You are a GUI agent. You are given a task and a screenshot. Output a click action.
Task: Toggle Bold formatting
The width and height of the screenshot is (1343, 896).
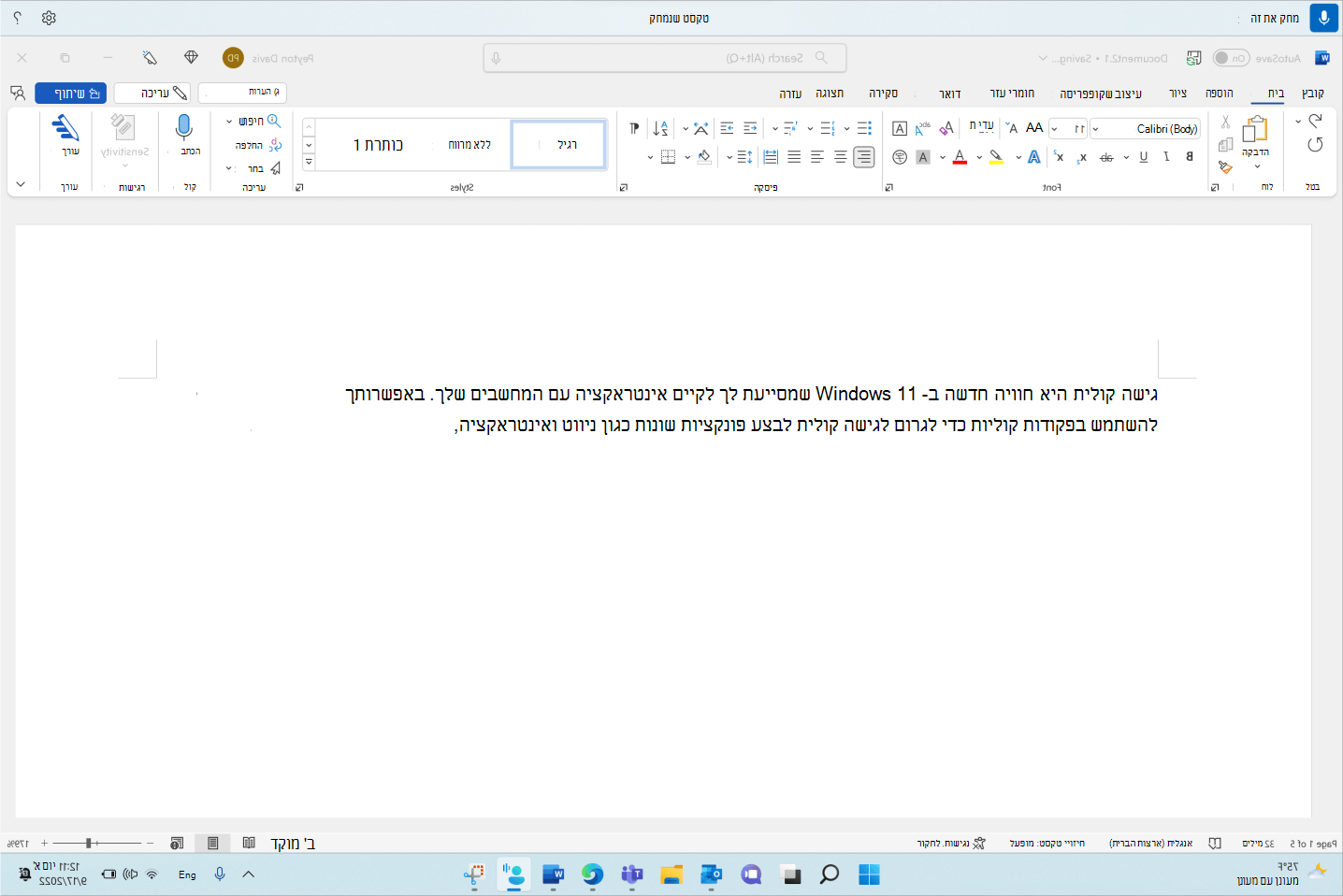point(1190,157)
